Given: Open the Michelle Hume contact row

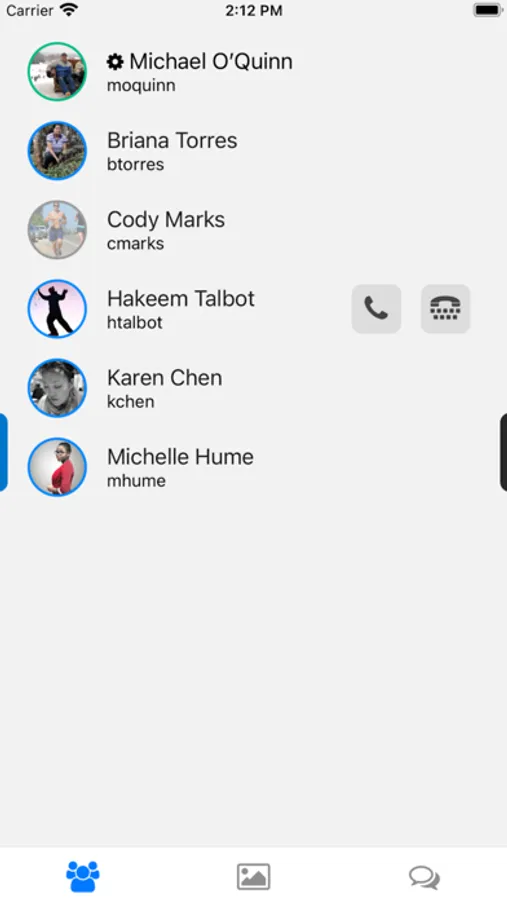Looking at the screenshot, I should click(x=253, y=467).
